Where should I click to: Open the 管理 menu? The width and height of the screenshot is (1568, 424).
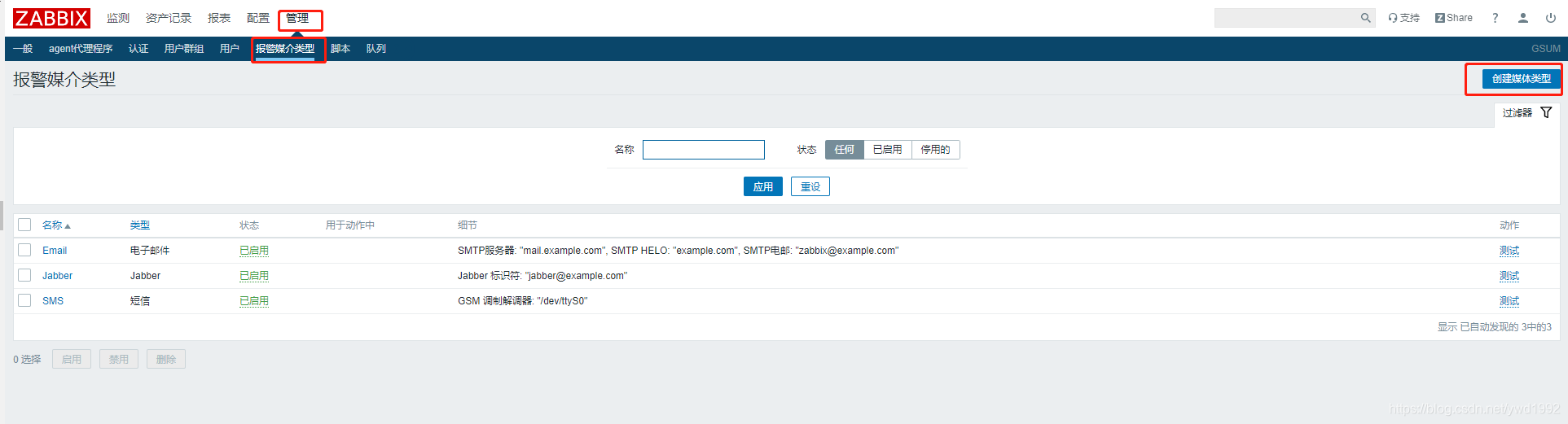(x=297, y=18)
